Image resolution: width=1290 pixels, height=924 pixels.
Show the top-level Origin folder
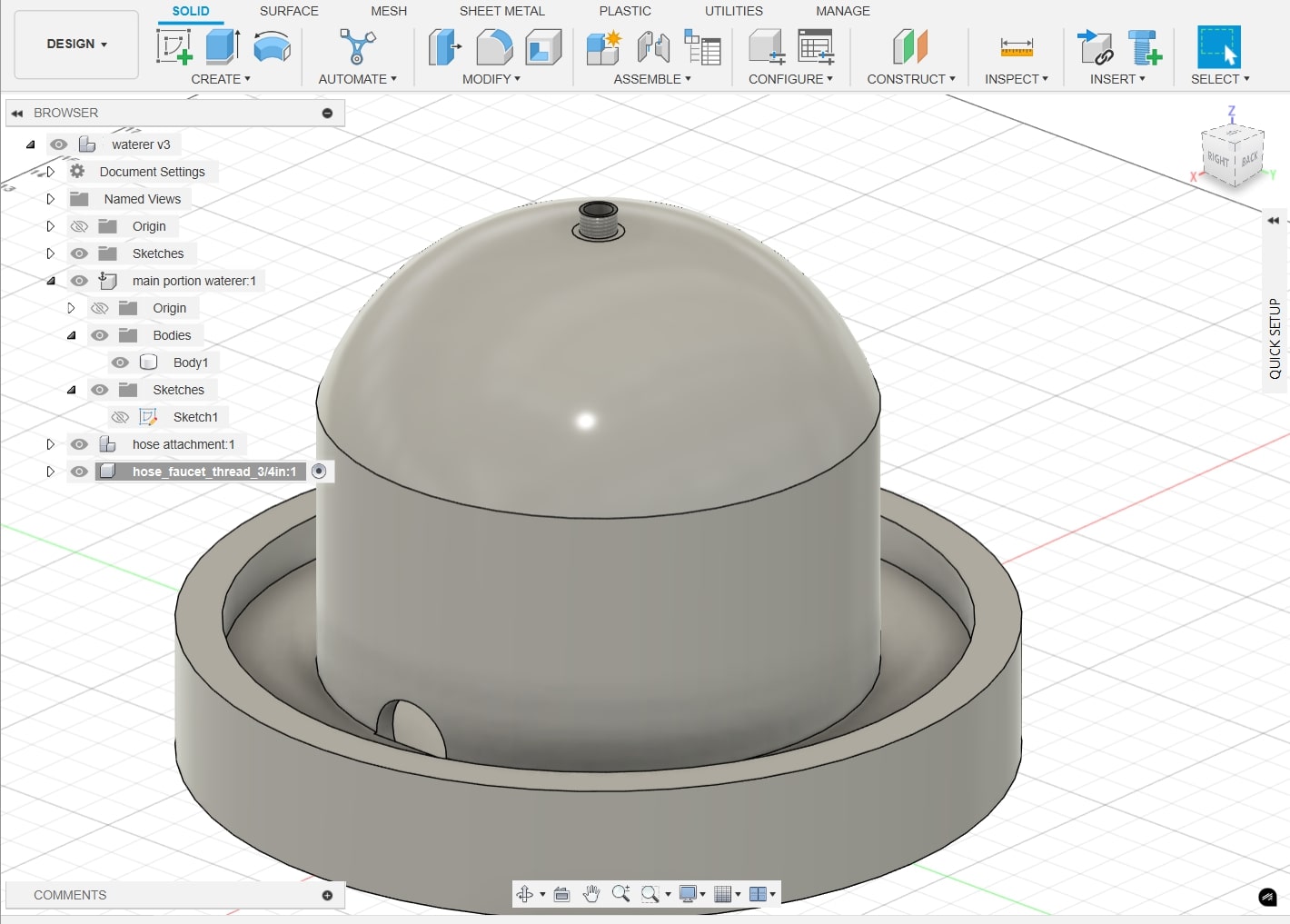(x=79, y=226)
